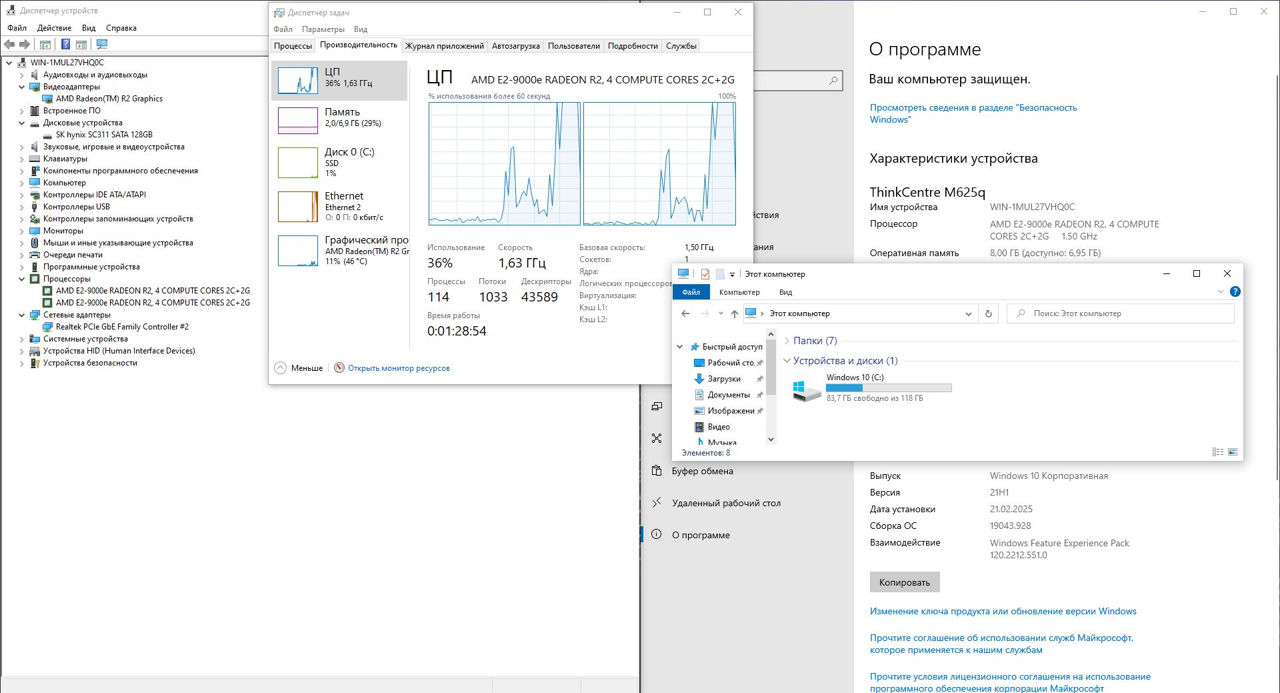The height and width of the screenshot is (693, 1280).
Task: Click the blue Explorer help question icon
Action: 1235,292
